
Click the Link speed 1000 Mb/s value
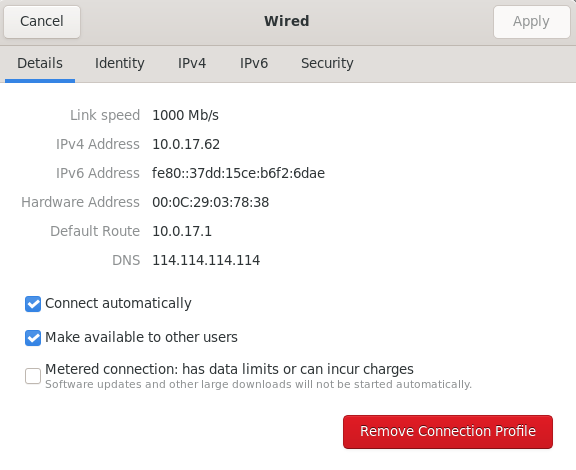click(185, 115)
